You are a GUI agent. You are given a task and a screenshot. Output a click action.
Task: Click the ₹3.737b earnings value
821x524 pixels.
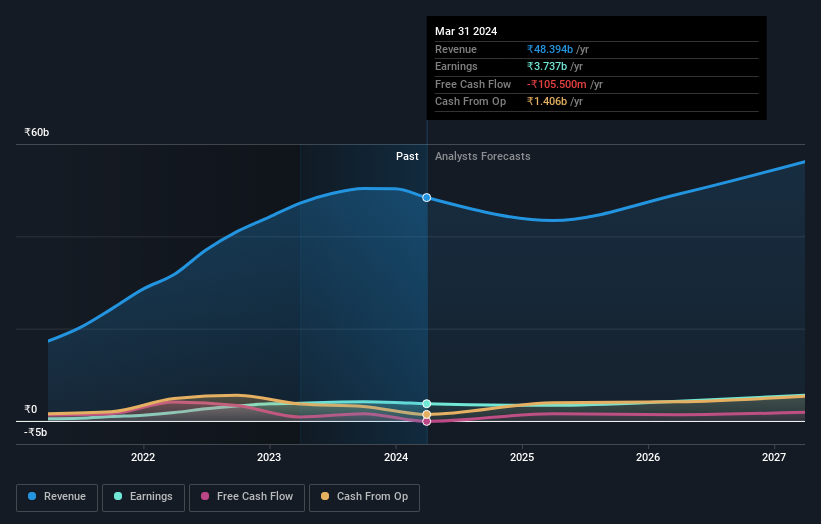(x=547, y=66)
